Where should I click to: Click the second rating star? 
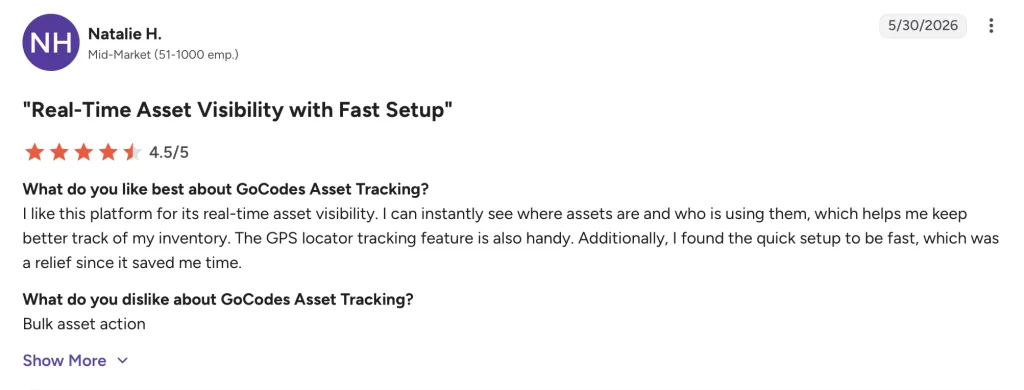click(x=59, y=153)
